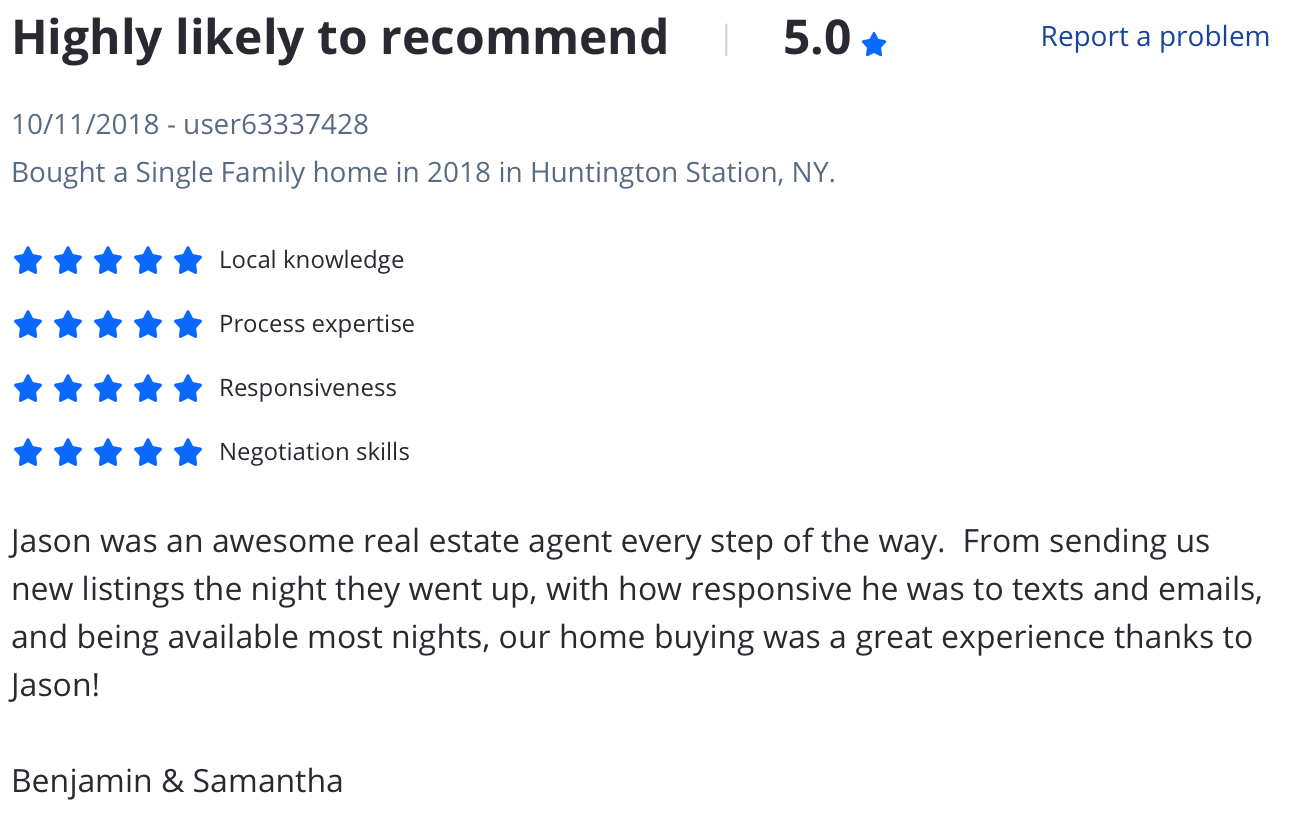The image size is (1314, 814).
Task: Click the 5.0 rating score
Action: [x=816, y=39]
